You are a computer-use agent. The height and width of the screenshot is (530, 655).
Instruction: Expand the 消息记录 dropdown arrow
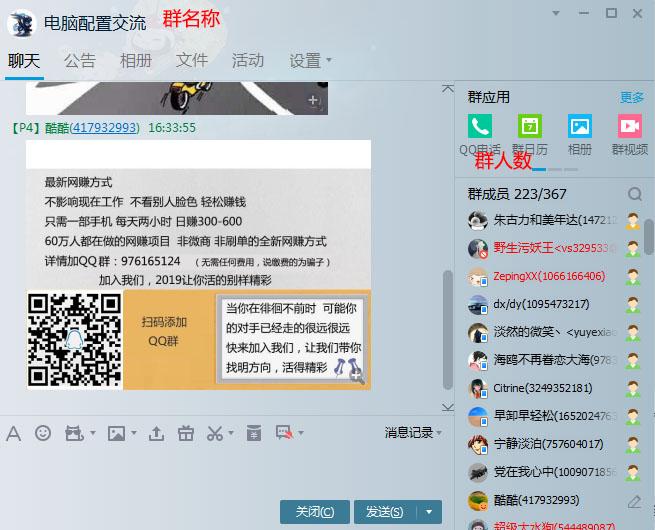click(x=439, y=433)
